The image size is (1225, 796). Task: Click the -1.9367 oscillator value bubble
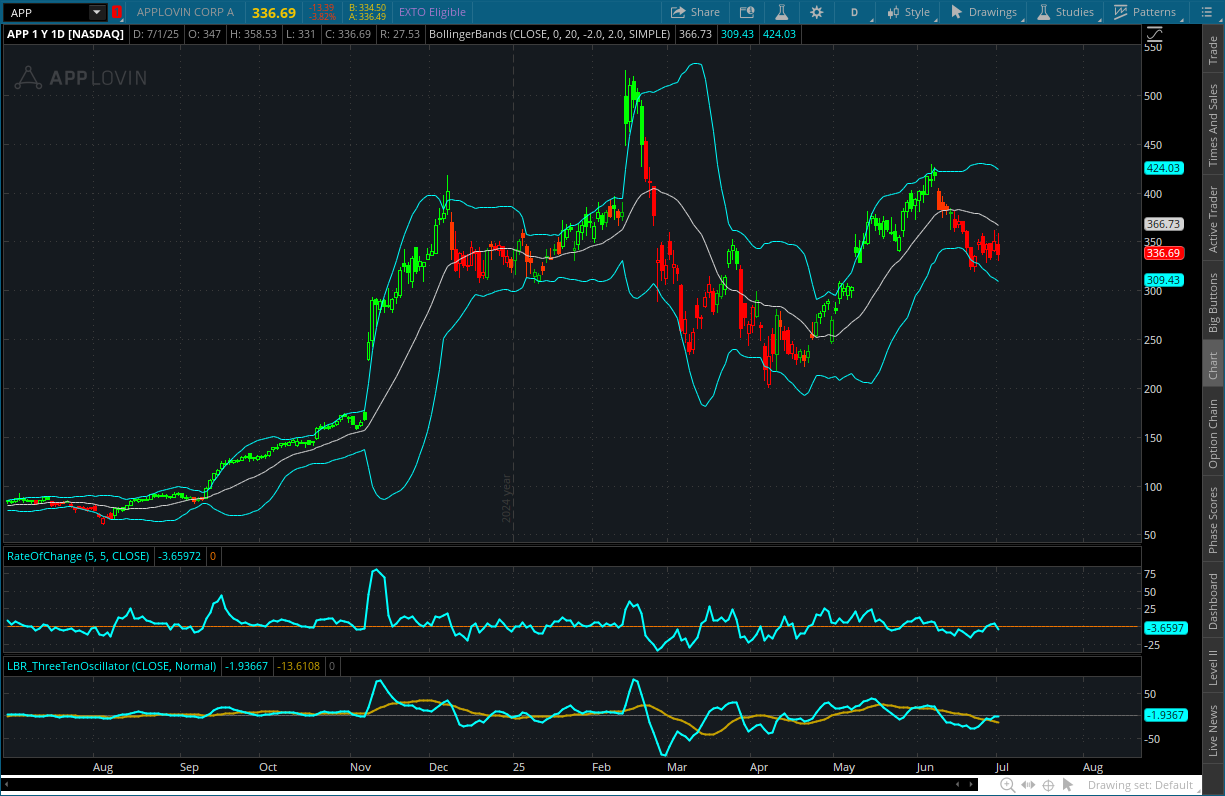tap(1166, 715)
